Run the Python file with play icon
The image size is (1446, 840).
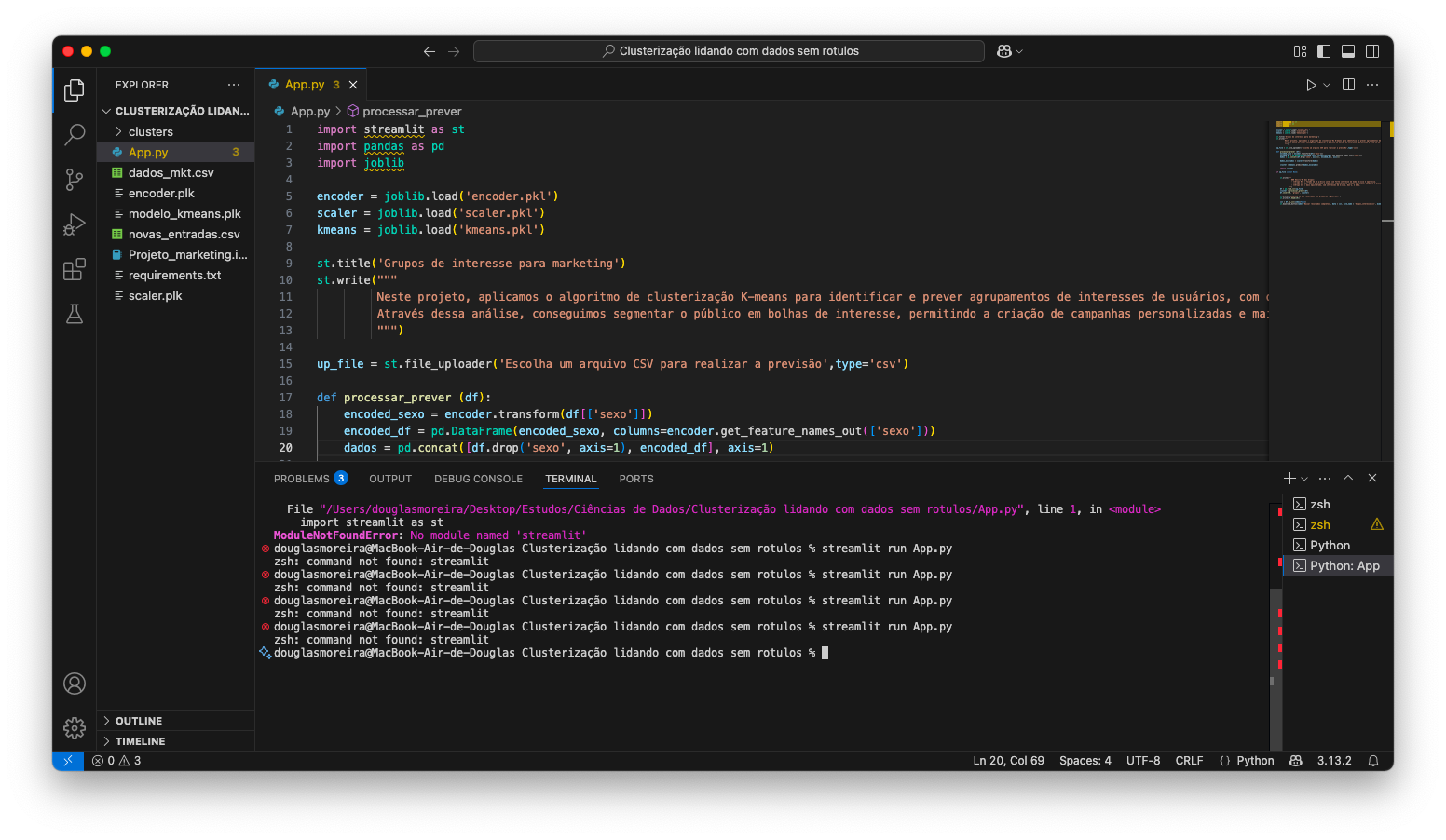point(1311,85)
